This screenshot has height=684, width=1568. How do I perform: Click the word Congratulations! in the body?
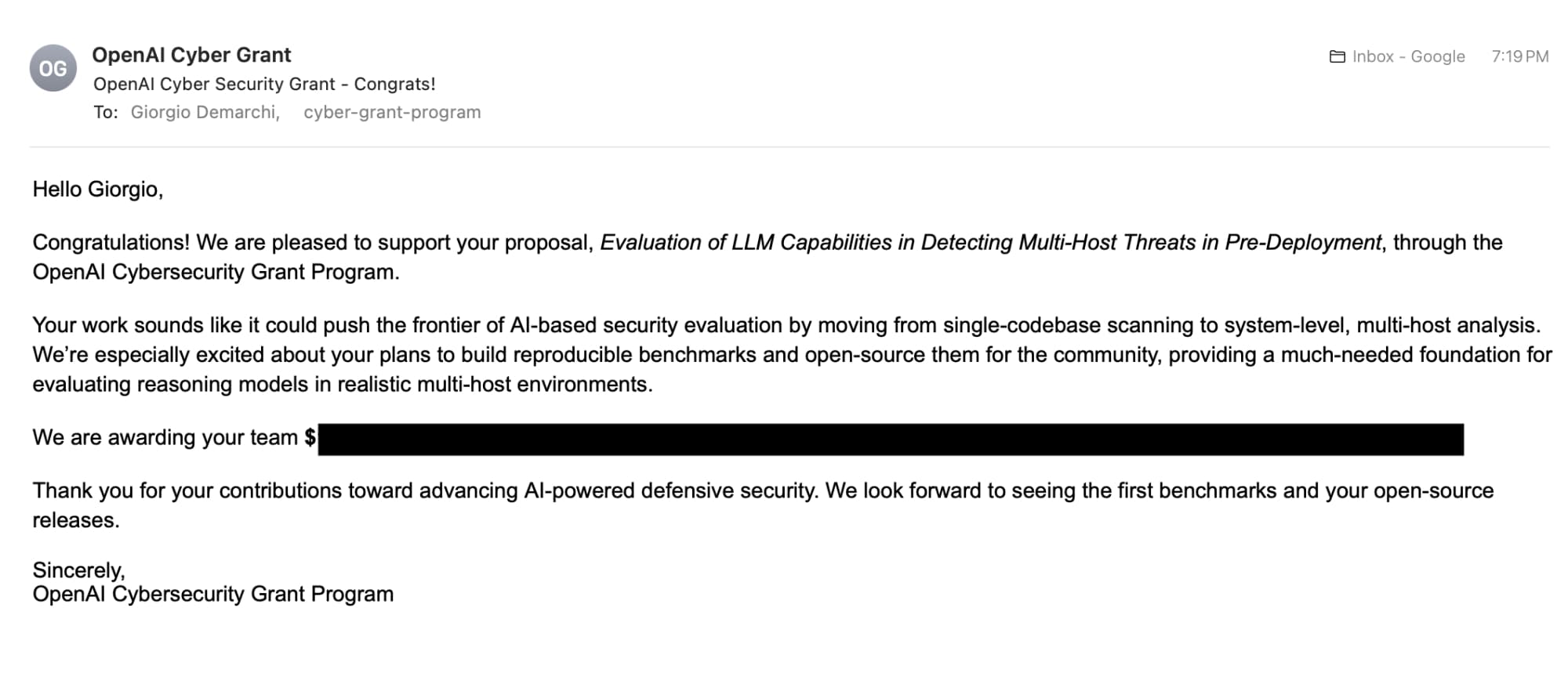[111, 243]
